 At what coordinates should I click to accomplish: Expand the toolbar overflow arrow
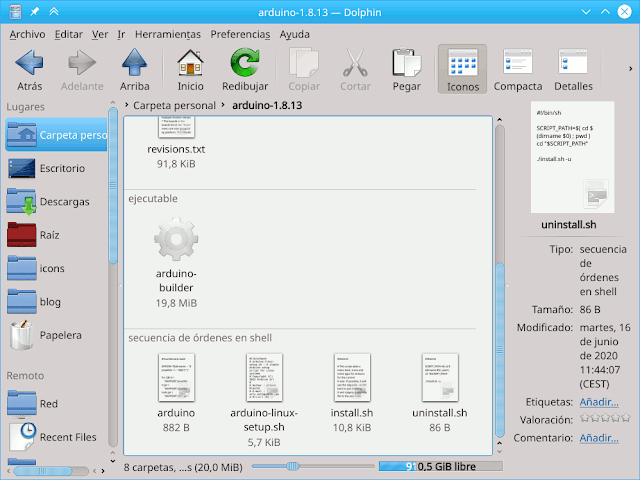[x=630, y=69]
